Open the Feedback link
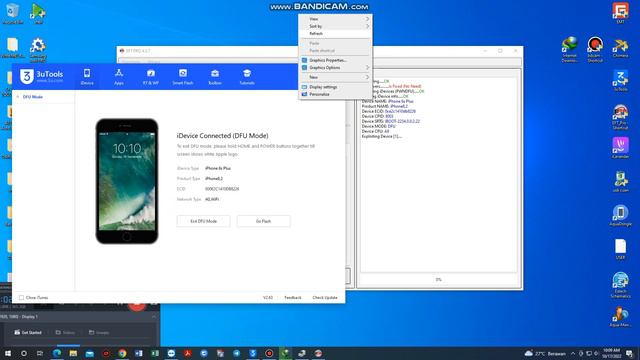The width and height of the screenshot is (640, 360). 293,298
